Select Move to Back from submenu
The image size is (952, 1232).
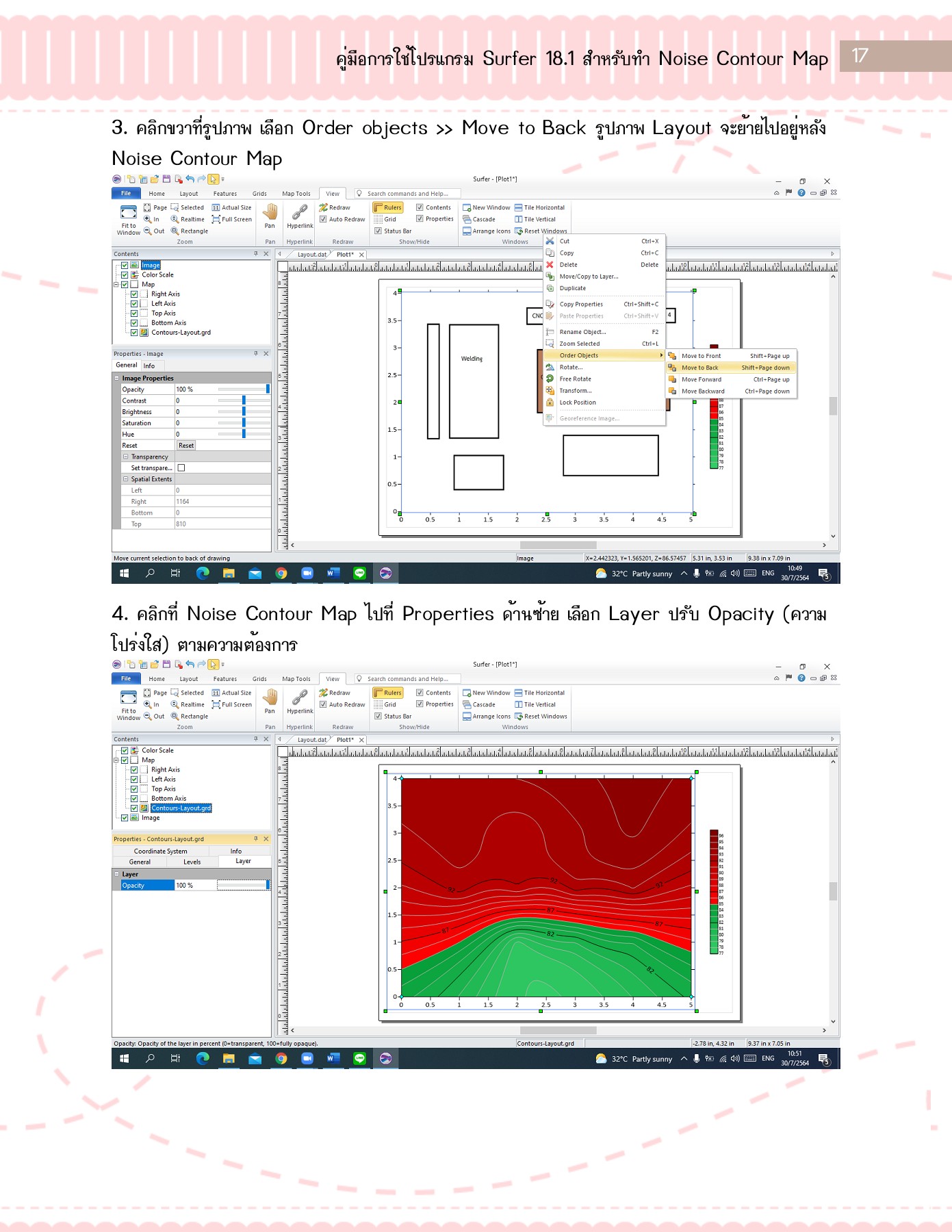pyautogui.click(x=700, y=368)
